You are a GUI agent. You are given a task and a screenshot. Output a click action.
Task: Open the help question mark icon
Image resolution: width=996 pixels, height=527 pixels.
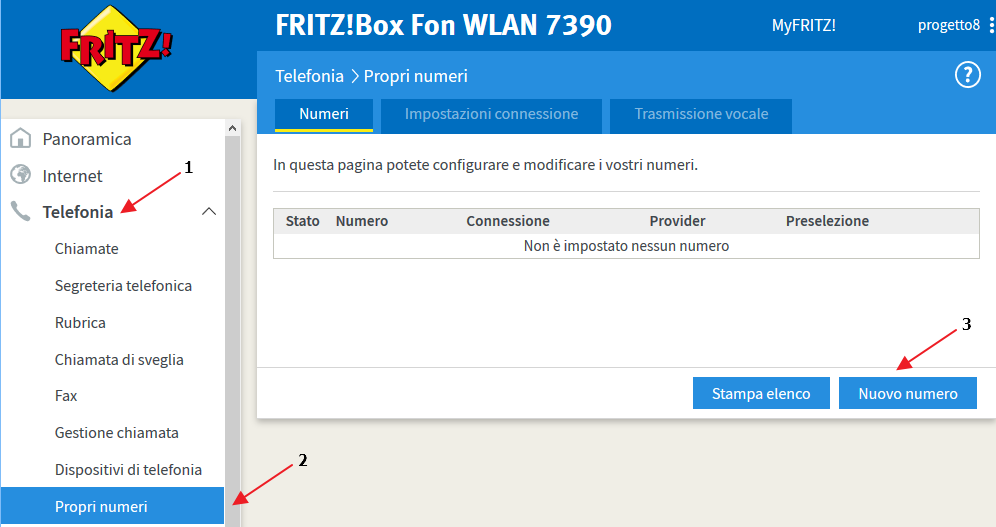967,75
